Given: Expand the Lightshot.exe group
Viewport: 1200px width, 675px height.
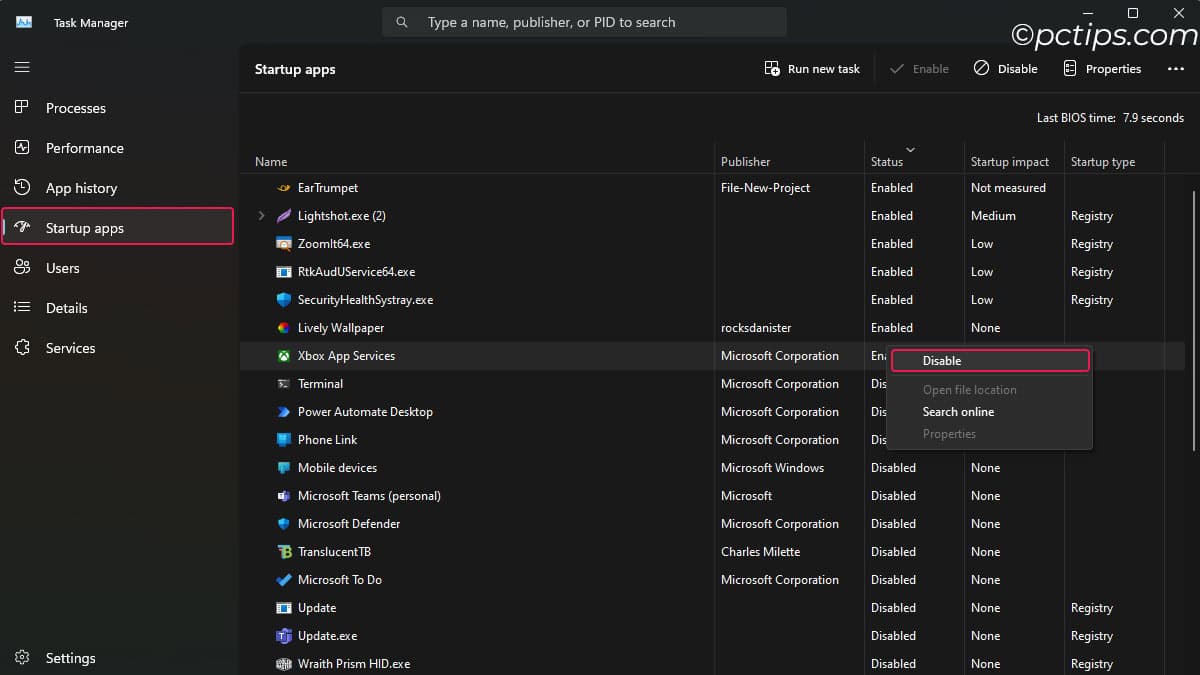Looking at the screenshot, I should pyautogui.click(x=262, y=216).
